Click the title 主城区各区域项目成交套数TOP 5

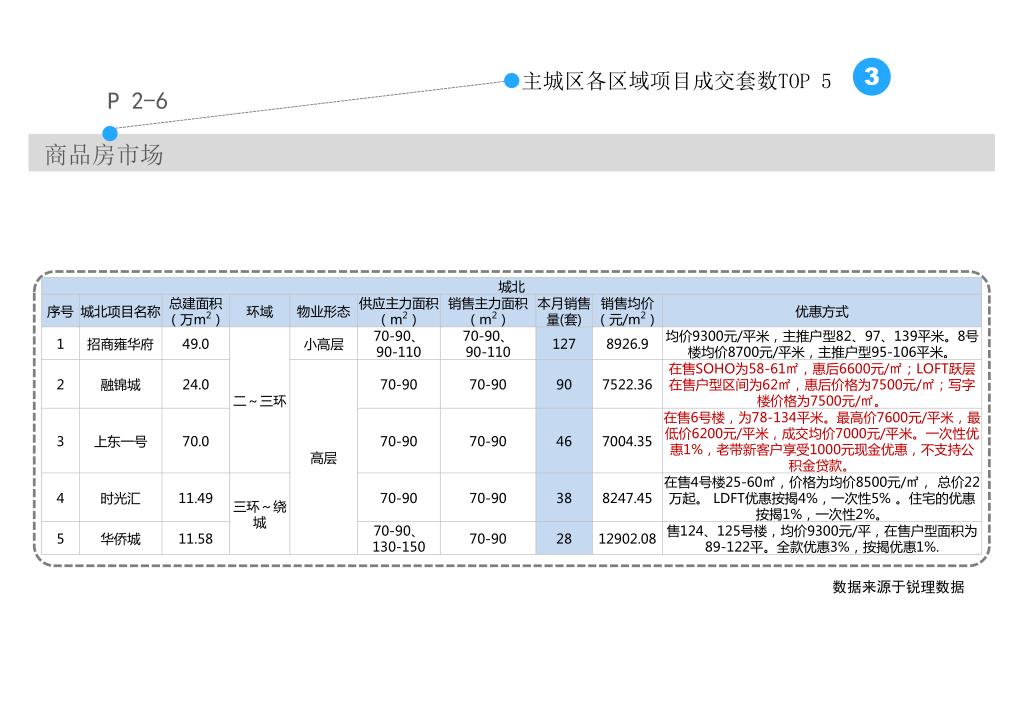(677, 81)
